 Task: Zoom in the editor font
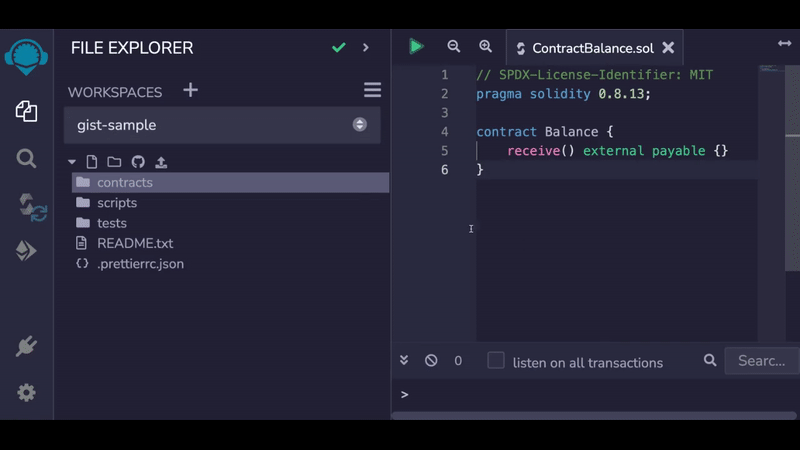click(x=486, y=46)
